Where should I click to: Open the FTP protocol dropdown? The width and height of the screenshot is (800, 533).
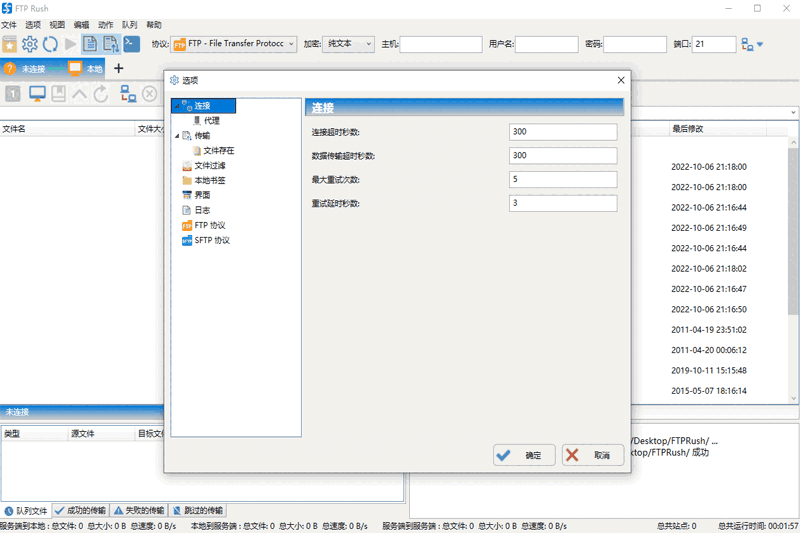point(234,44)
